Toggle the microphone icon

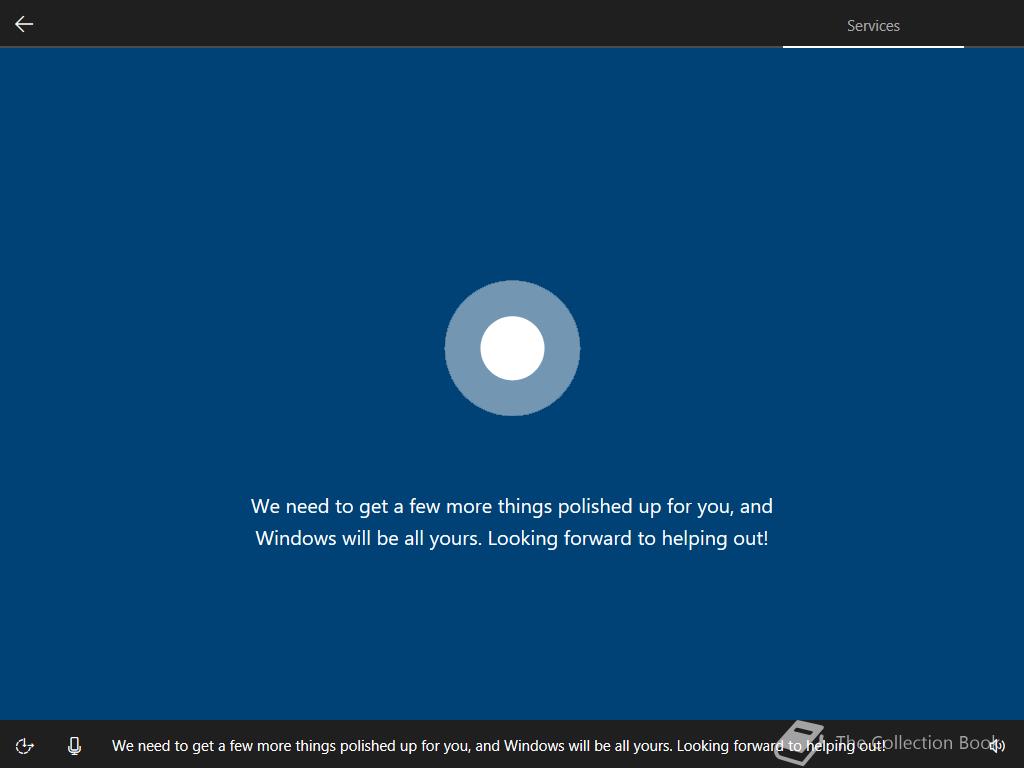pyautogui.click(x=74, y=745)
